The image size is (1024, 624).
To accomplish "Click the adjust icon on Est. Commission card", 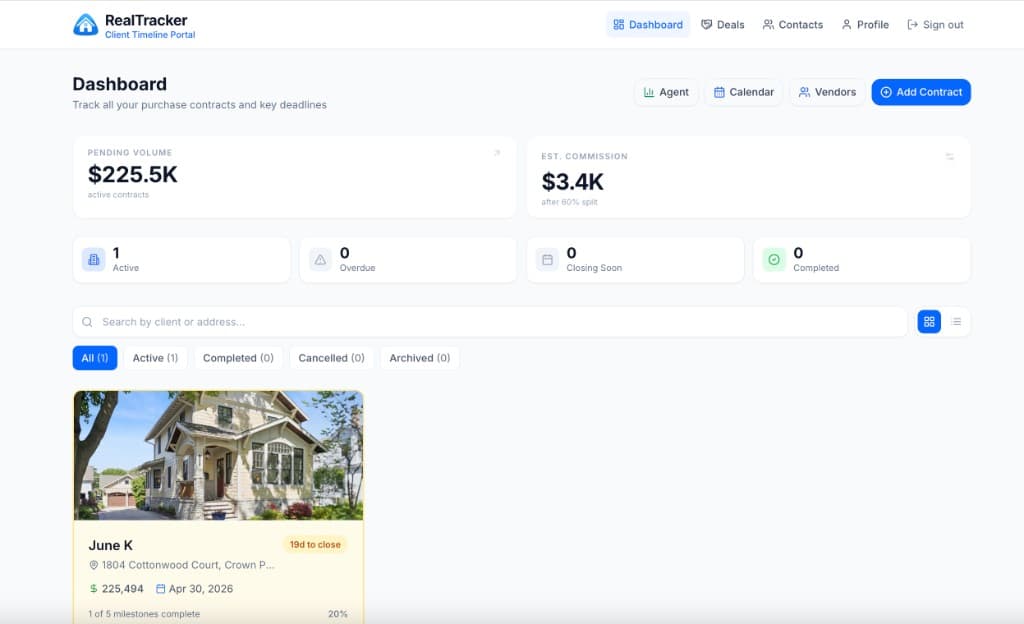I will click(x=949, y=157).
